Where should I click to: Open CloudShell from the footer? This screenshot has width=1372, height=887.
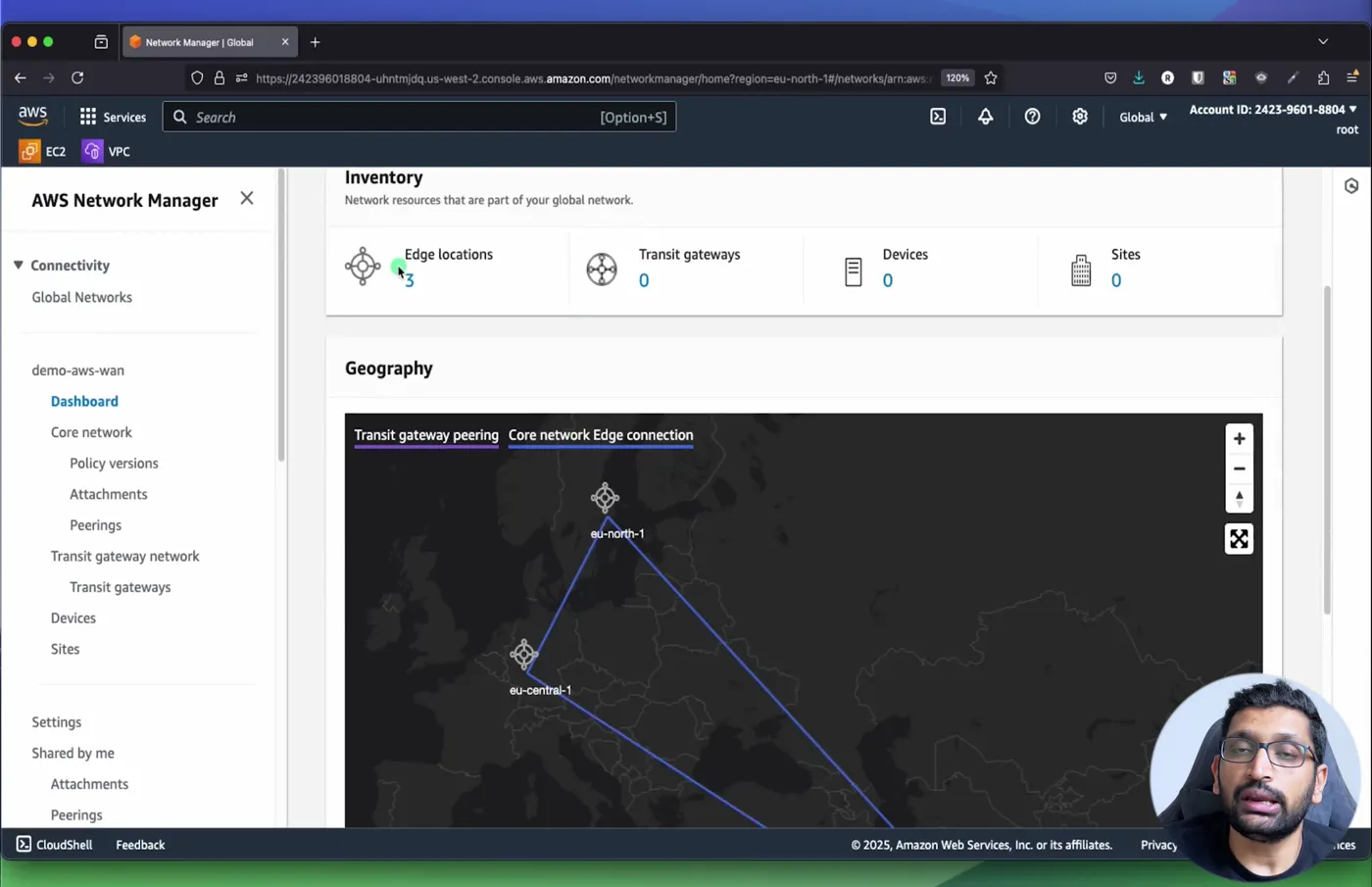coord(54,844)
